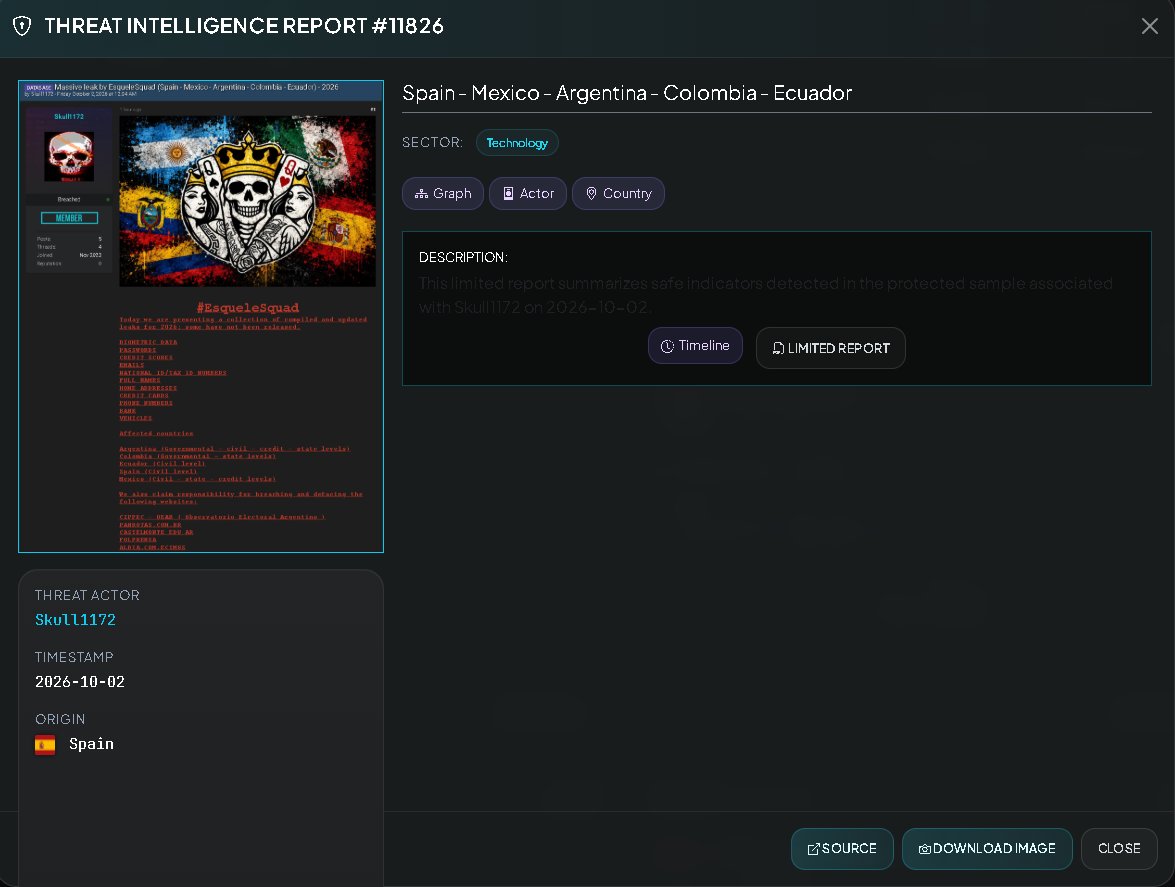Select the Technology sector tag
The height and width of the screenshot is (887, 1175).
click(517, 142)
